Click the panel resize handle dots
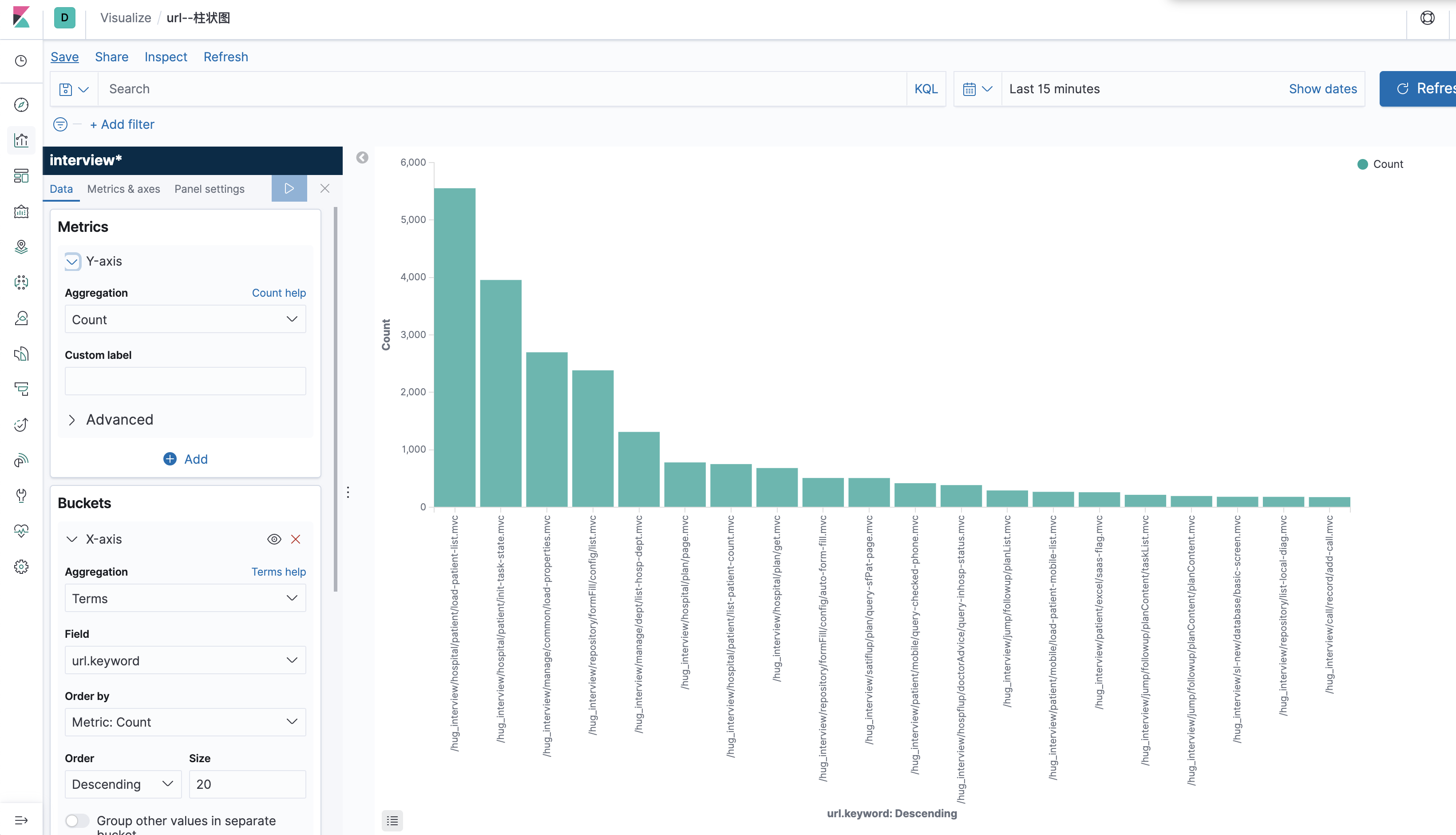Screen dimensions: 1456x835 click(348, 492)
